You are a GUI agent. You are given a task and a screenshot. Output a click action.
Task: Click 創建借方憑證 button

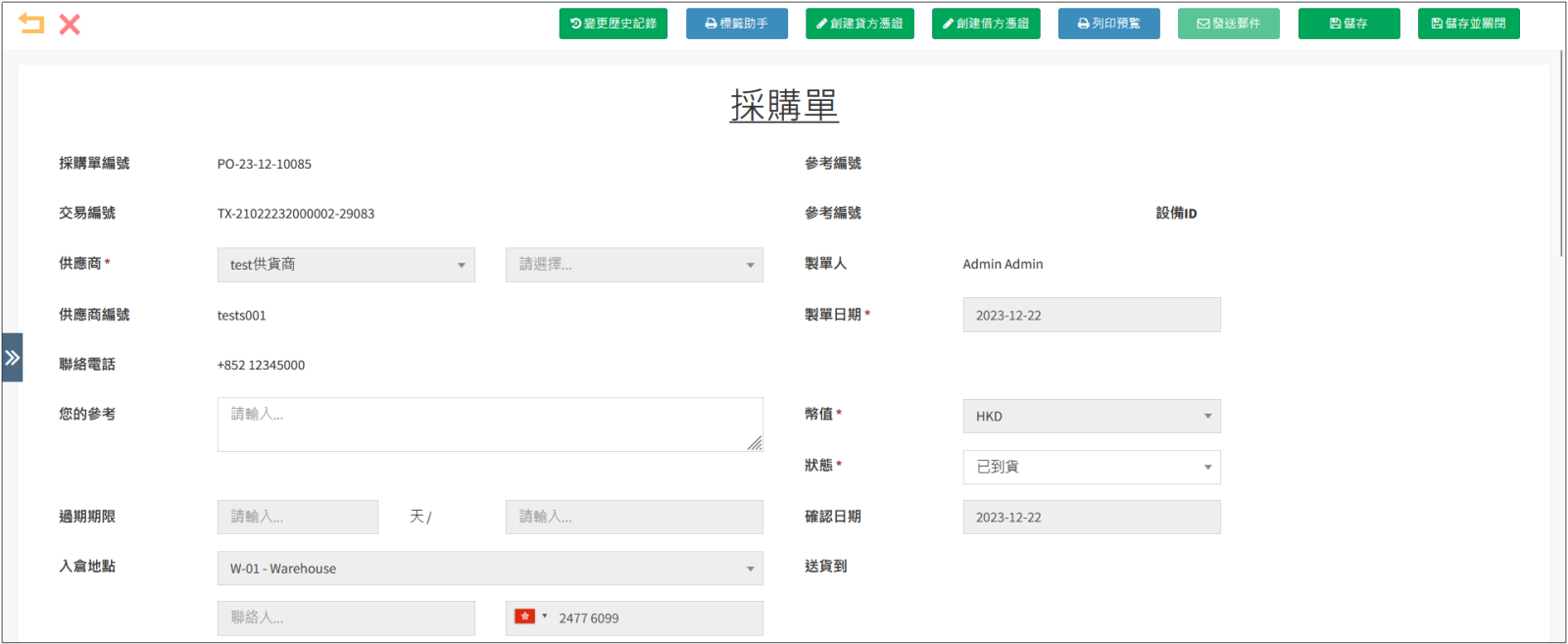point(986,24)
